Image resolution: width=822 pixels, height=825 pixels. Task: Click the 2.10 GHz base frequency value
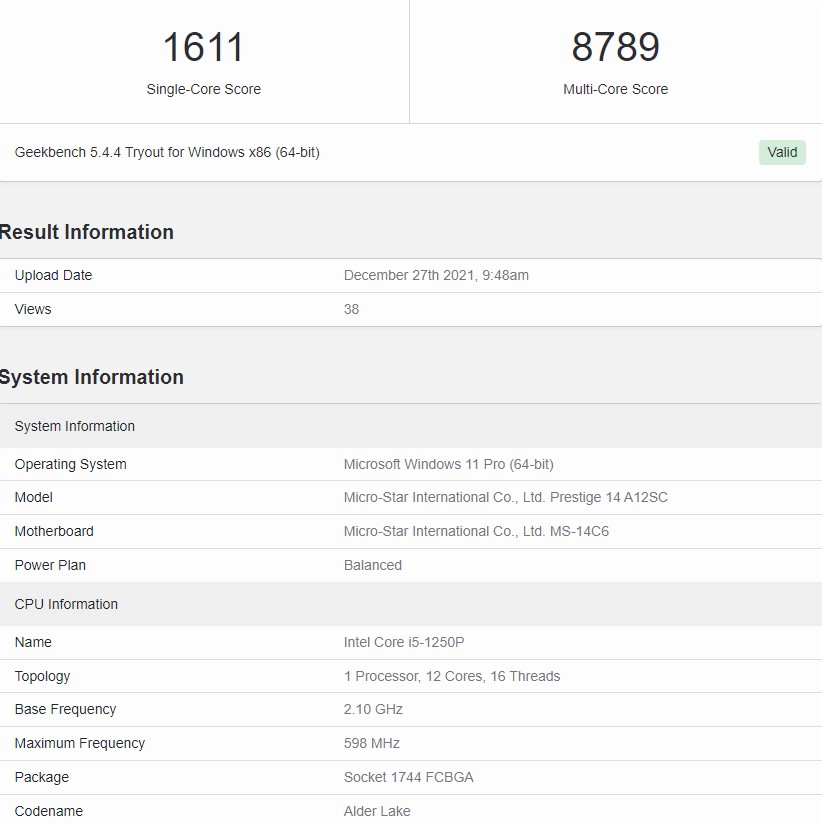pyautogui.click(x=373, y=710)
